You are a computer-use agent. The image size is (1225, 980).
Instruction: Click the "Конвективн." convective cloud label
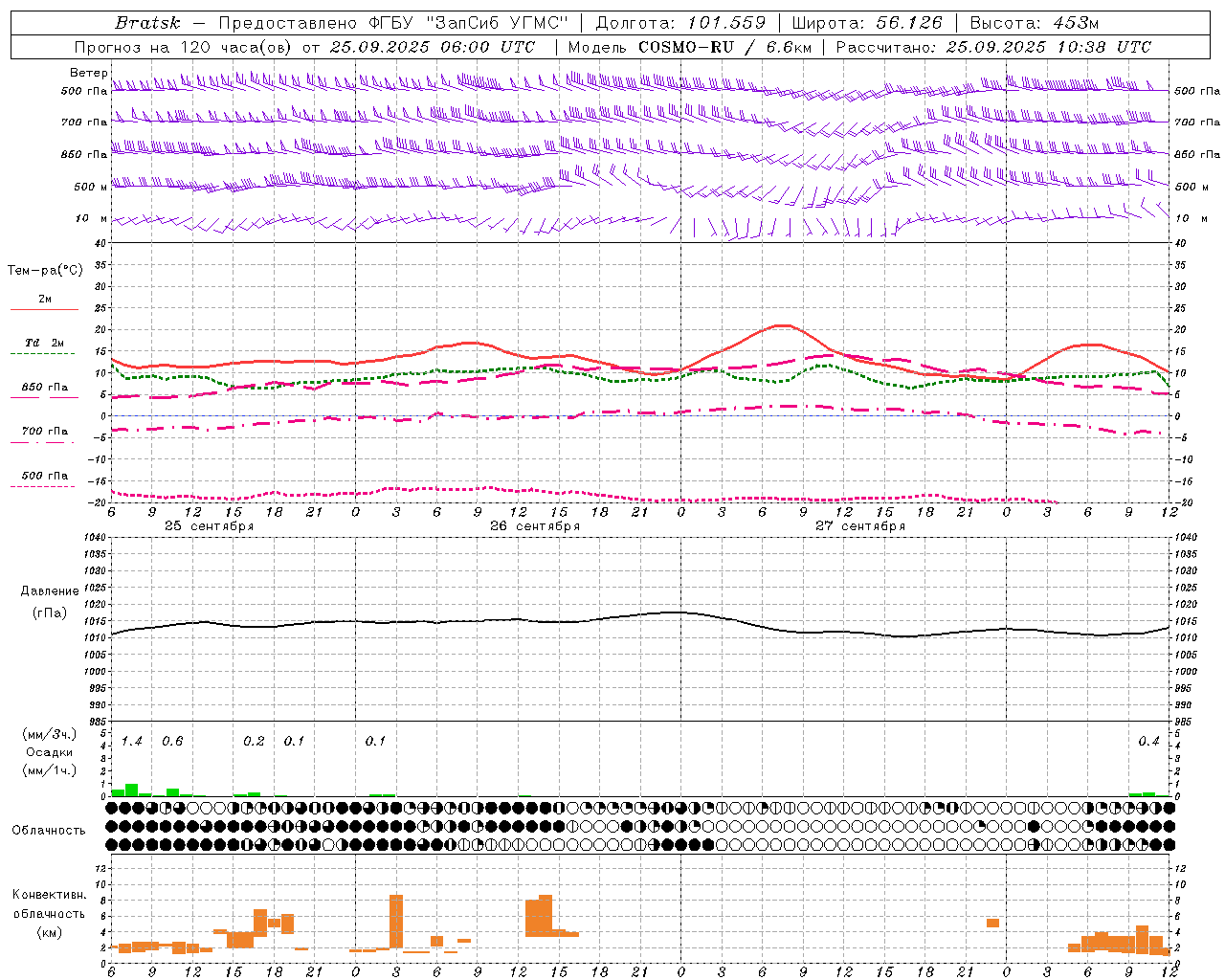49,895
